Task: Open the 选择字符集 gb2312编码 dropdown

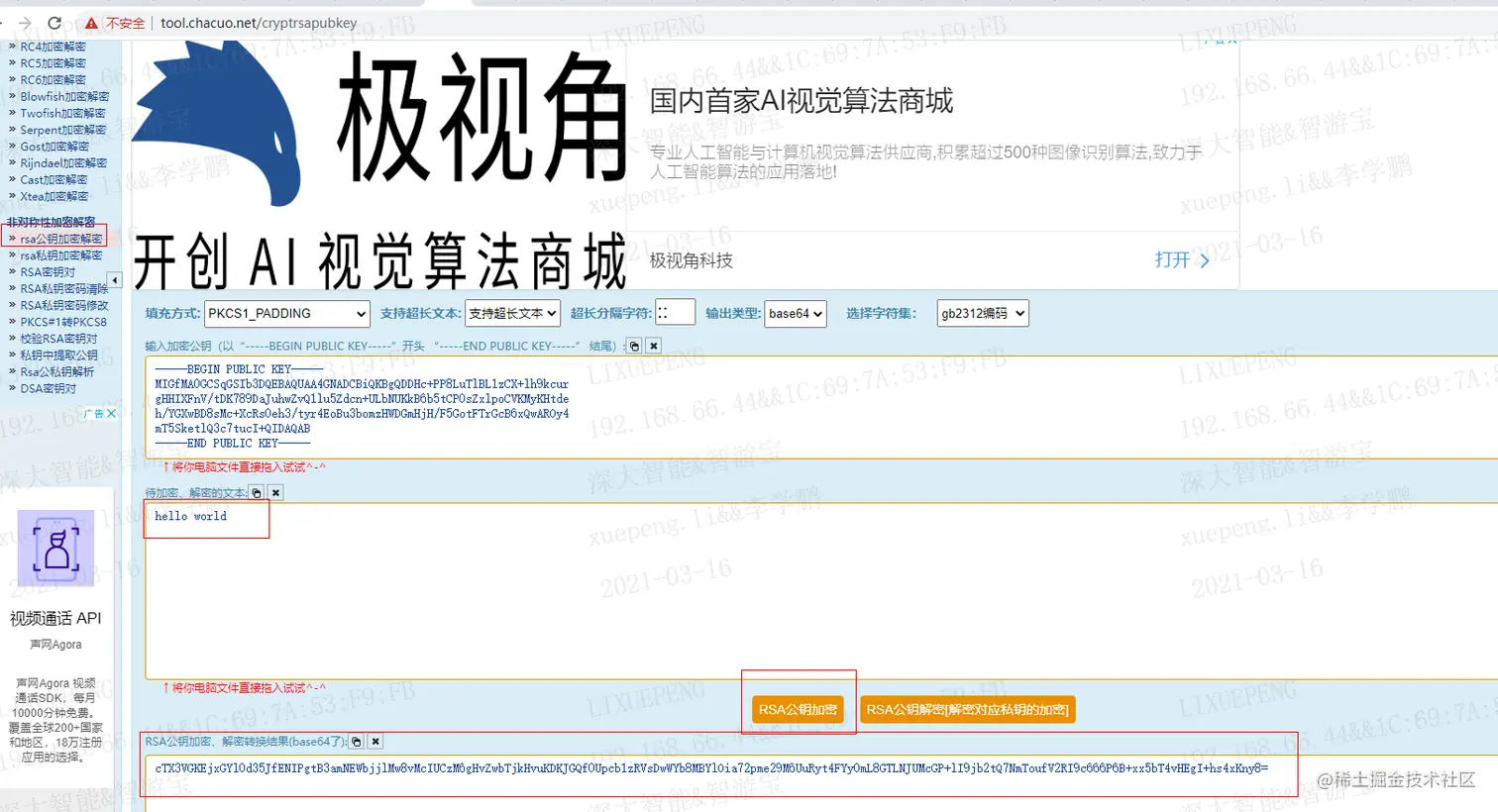Action: click(x=983, y=313)
